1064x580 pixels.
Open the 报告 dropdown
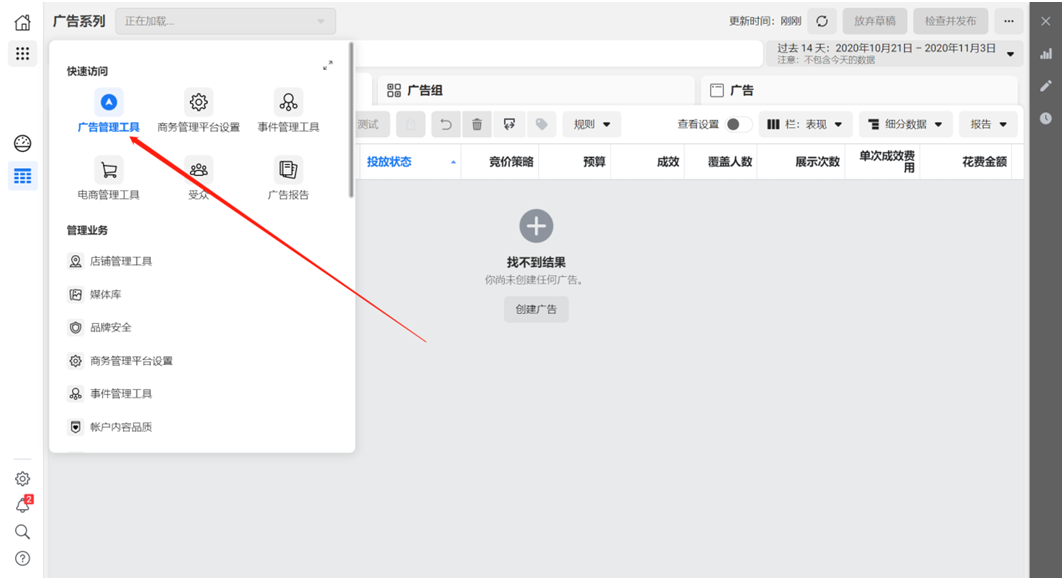tap(986, 123)
